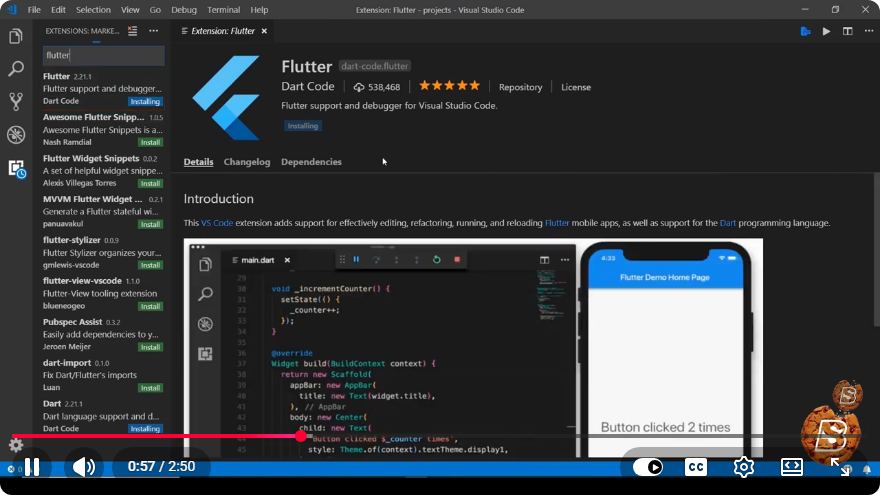Install MVVM Flutter Widget extension
The image size is (880, 495).
pos(150,224)
